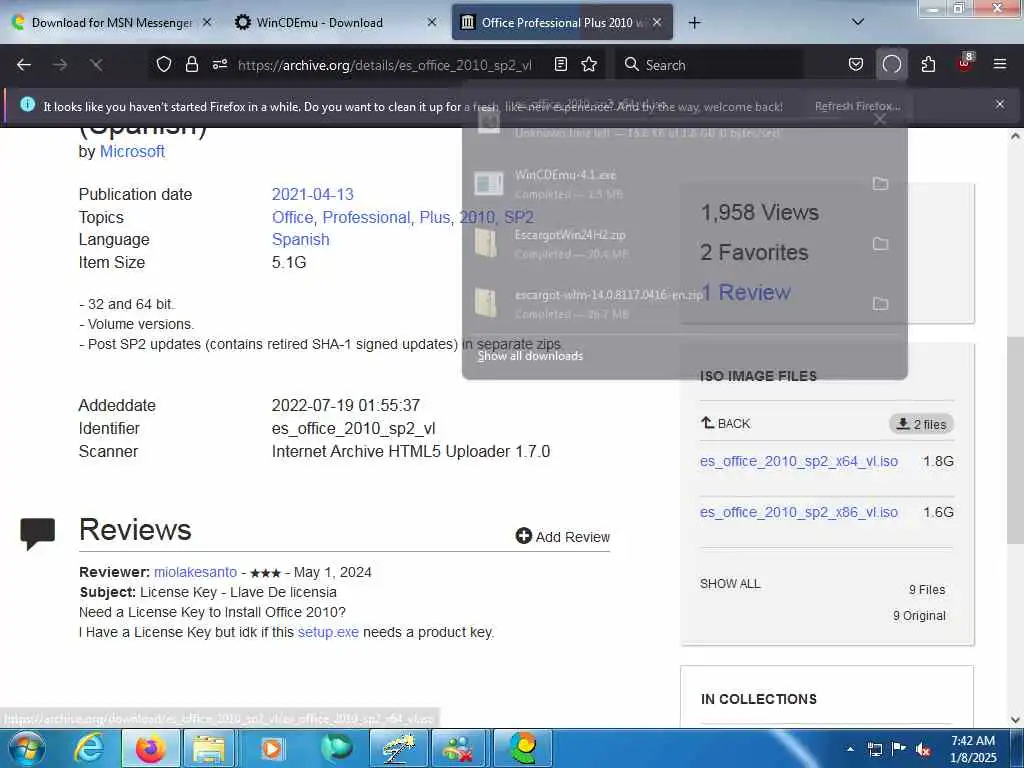Open the 2021-04-13 publication date link

click(x=312, y=195)
